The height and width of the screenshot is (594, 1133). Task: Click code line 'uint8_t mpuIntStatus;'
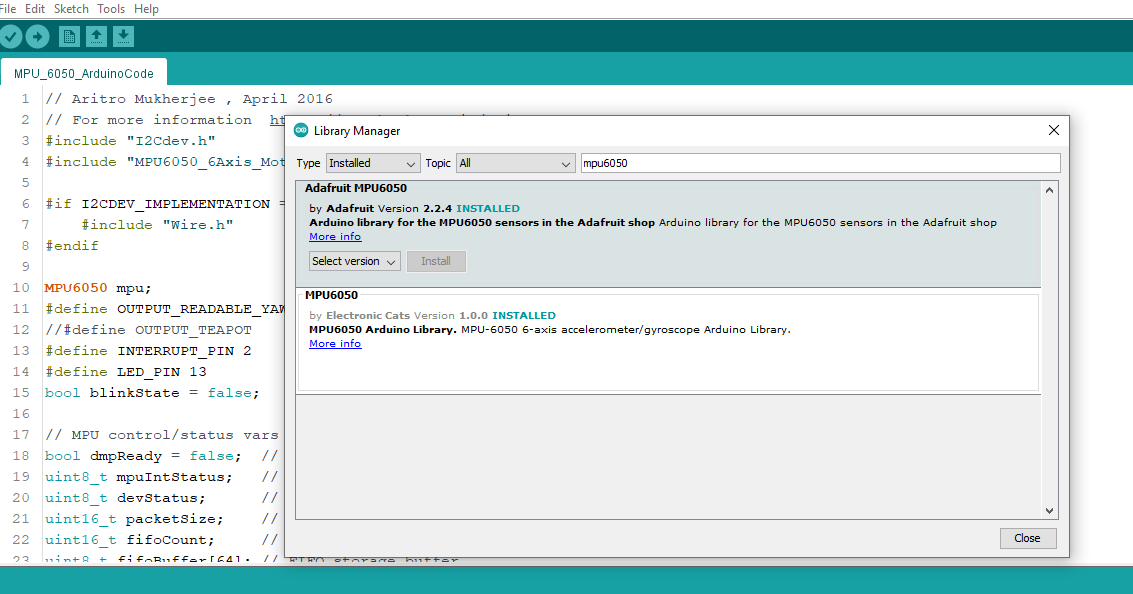tap(139, 477)
